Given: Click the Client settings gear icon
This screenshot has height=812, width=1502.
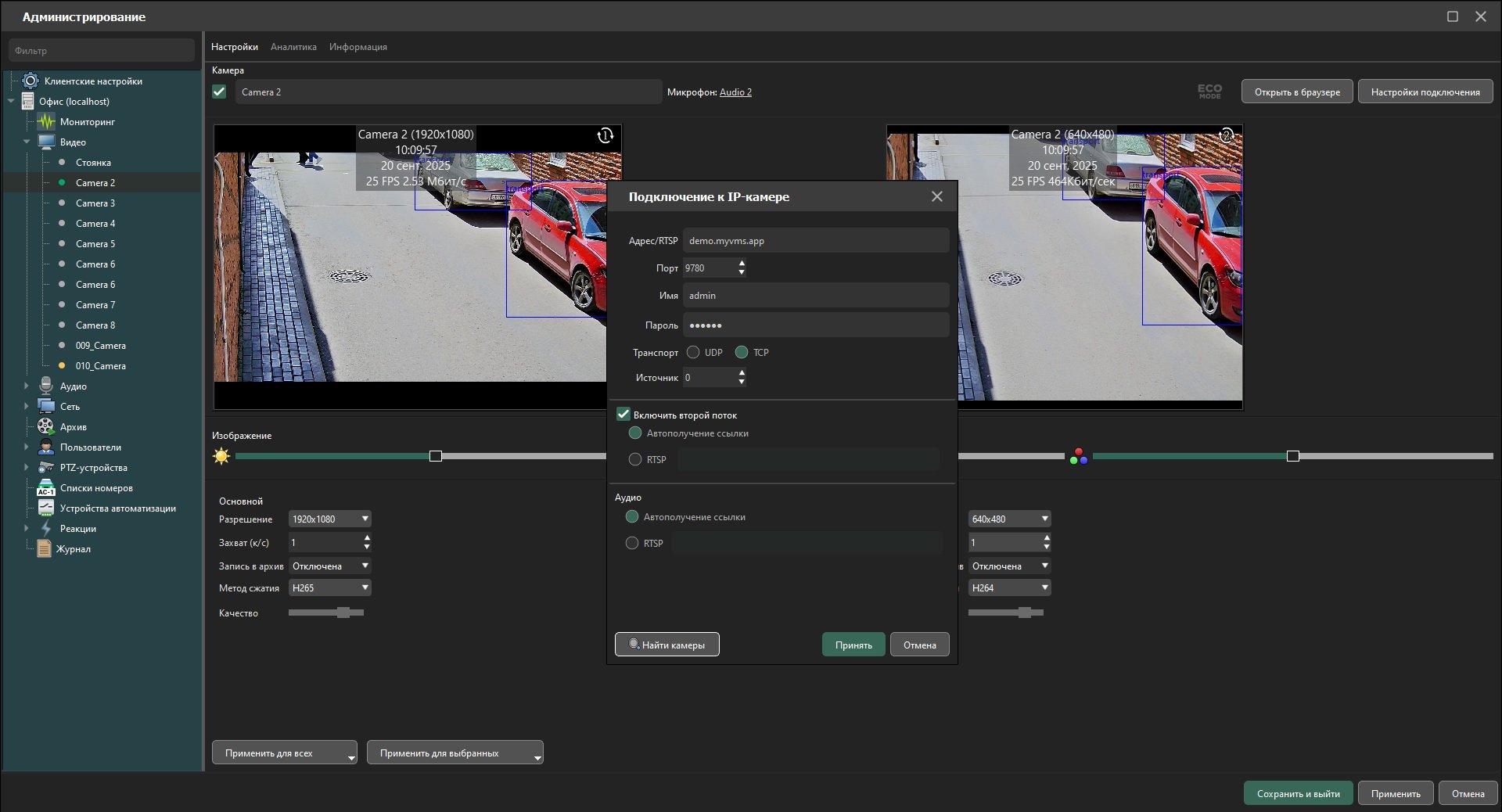Looking at the screenshot, I should pos(31,81).
